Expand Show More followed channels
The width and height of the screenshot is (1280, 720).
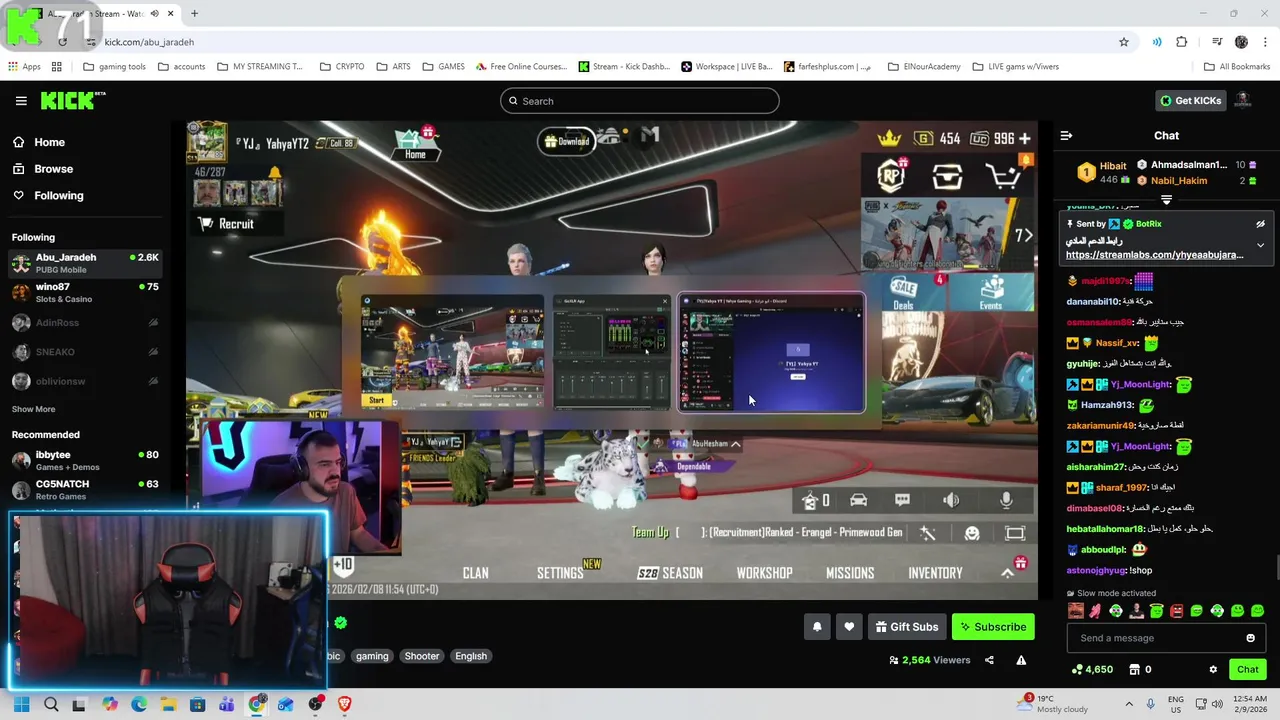click(33, 409)
